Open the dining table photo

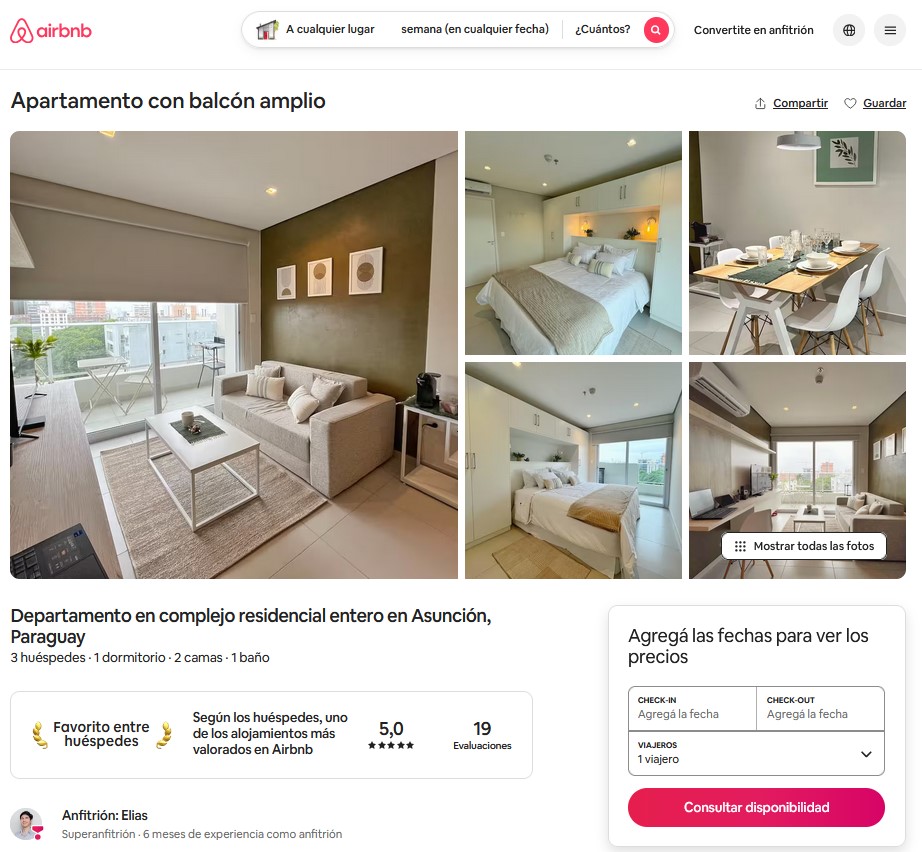point(797,243)
